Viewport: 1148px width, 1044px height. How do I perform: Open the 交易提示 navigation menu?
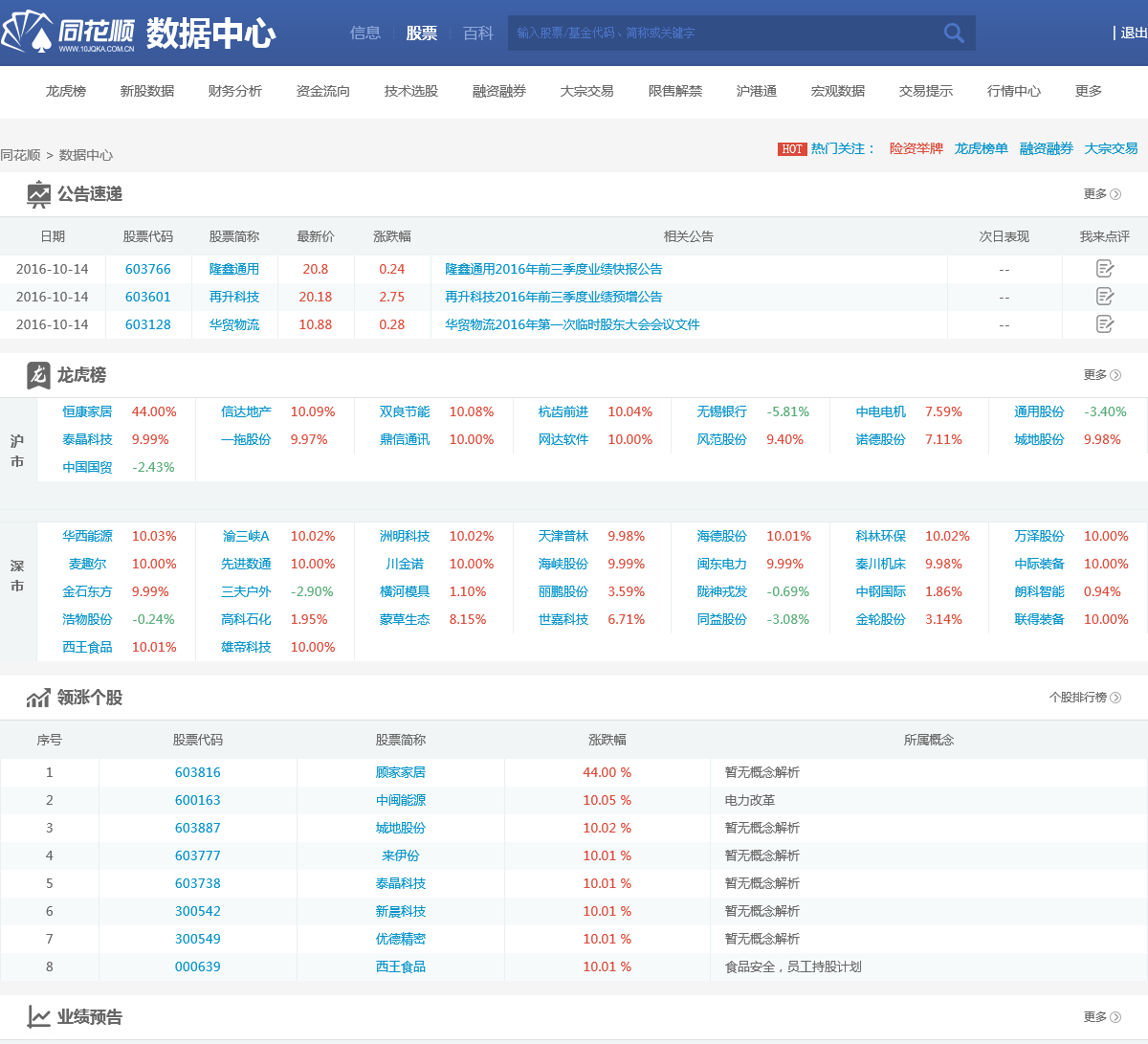[926, 91]
